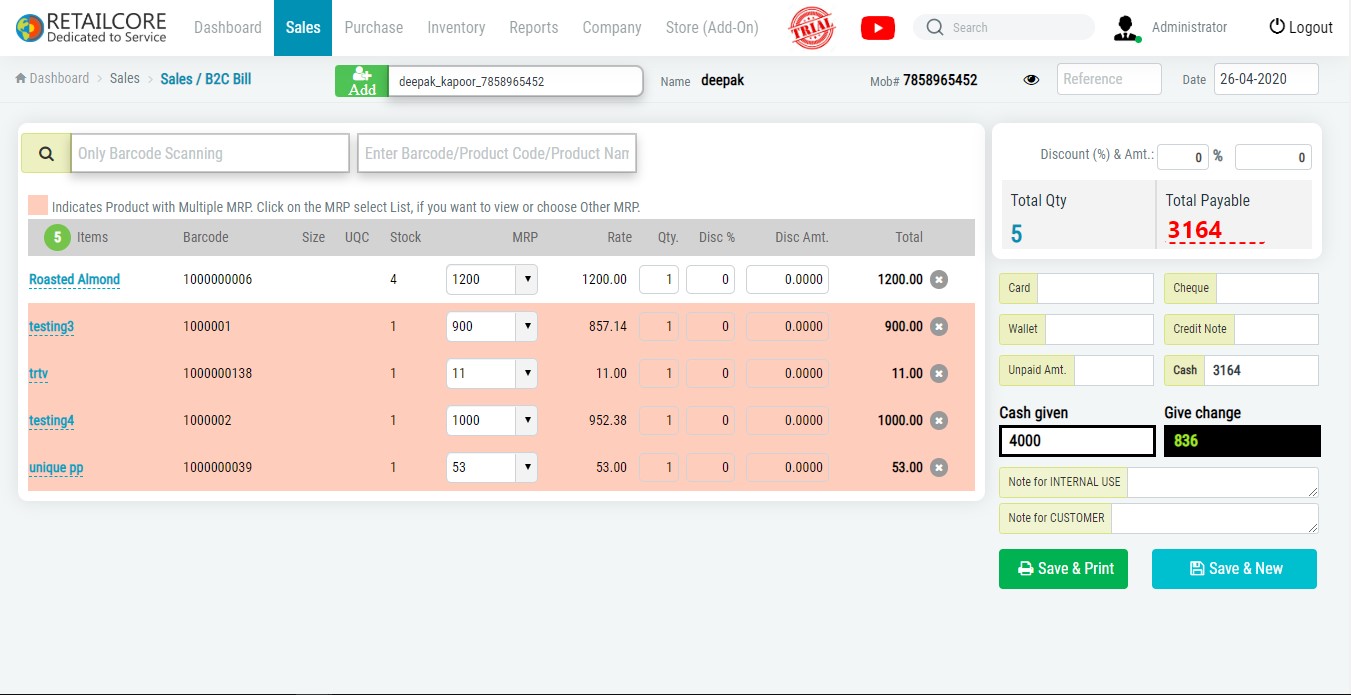The height and width of the screenshot is (695, 1351).
Task: Click the red TRIAL stamp icon
Action: coord(812,28)
